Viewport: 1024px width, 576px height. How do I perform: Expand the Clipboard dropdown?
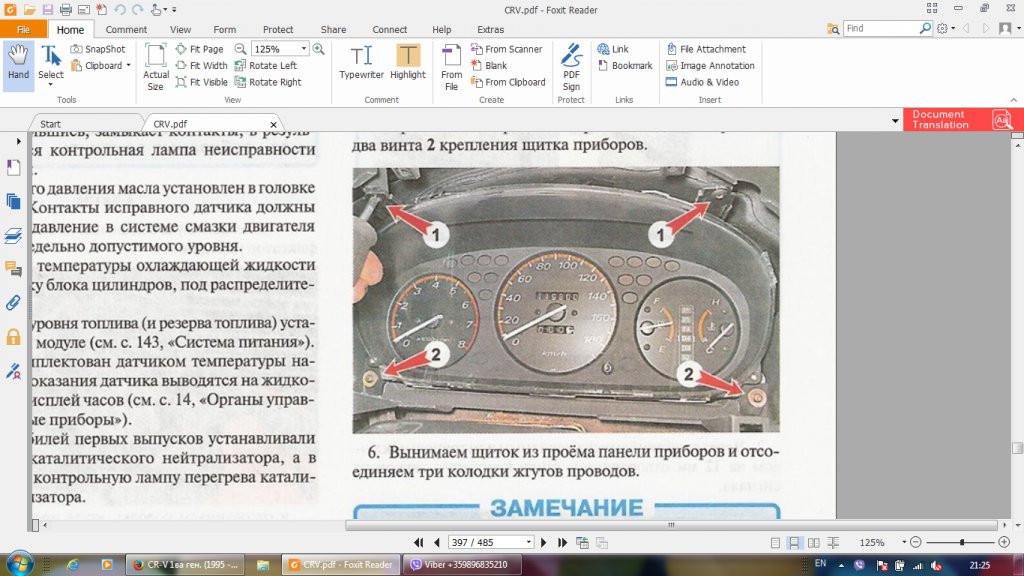click(x=128, y=66)
